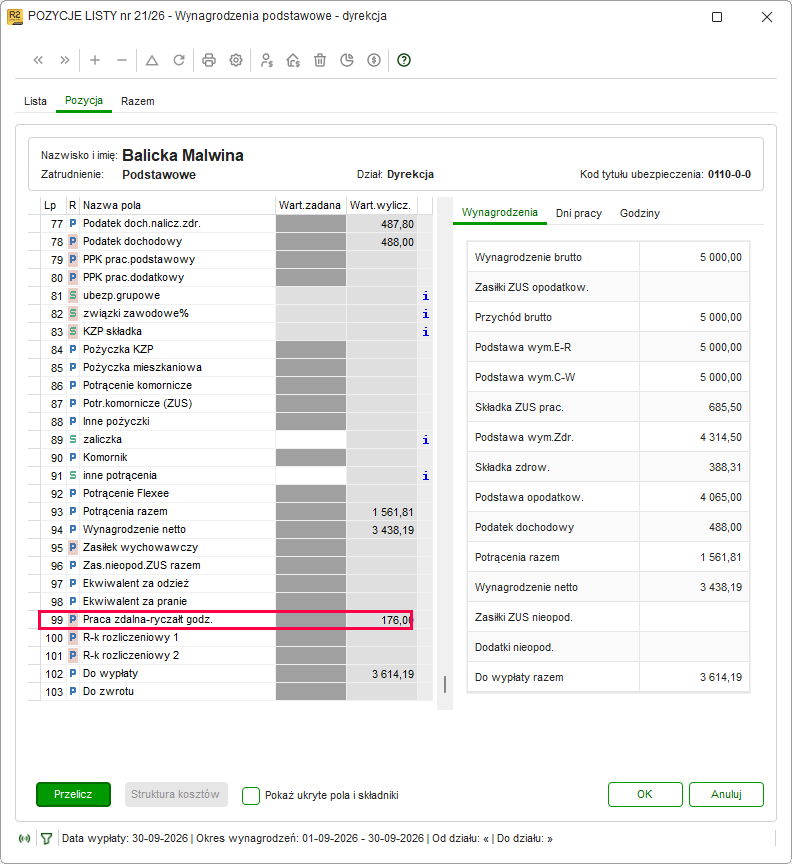Select the Do wypłaty row
Image resolution: width=792 pixels, height=864 pixels.
pyautogui.click(x=228, y=674)
